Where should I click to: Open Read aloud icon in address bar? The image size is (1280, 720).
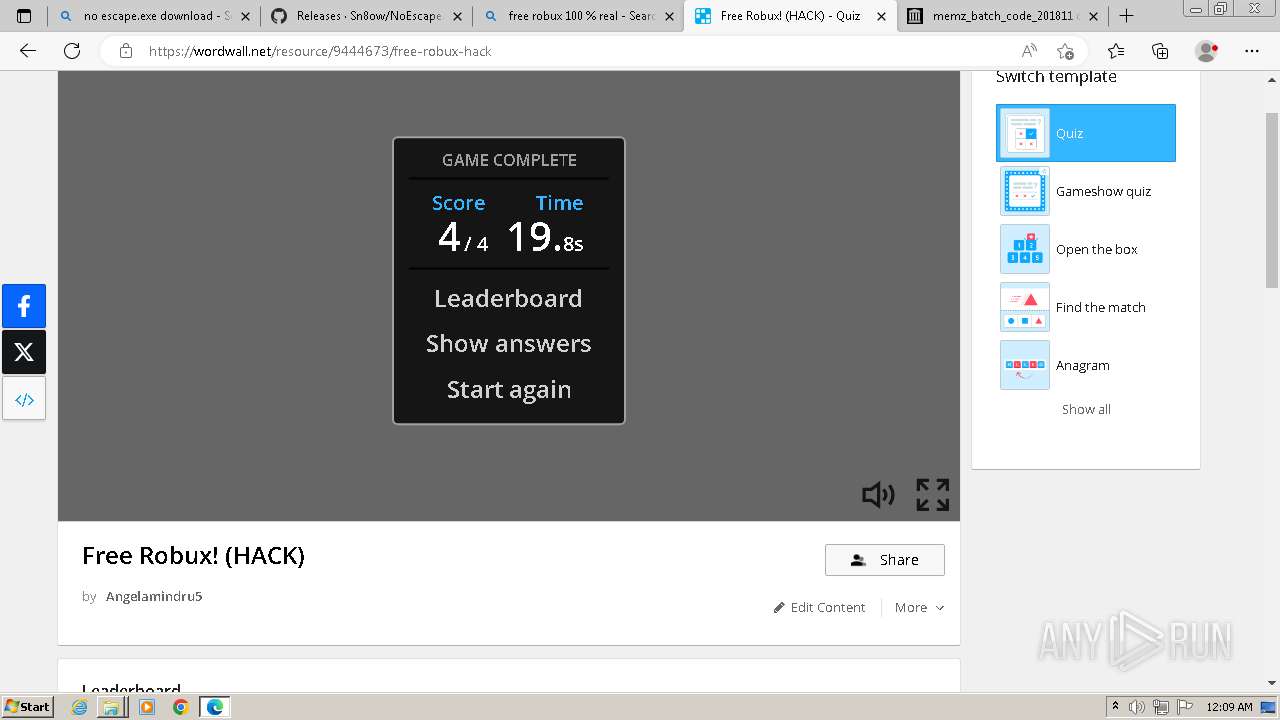point(1029,51)
